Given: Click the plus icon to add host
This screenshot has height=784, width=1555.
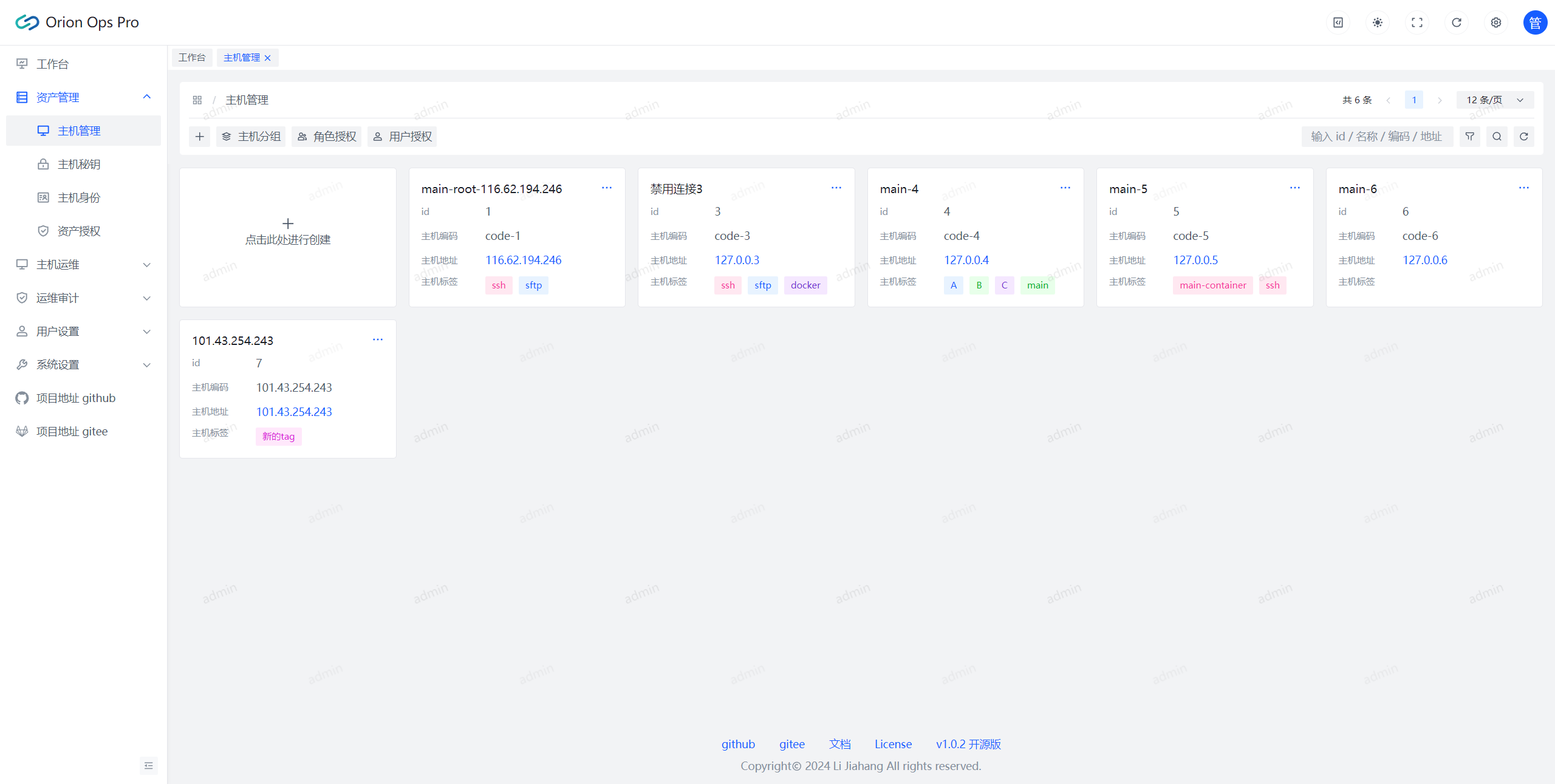Looking at the screenshot, I should pyautogui.click(x=199, y=137).
